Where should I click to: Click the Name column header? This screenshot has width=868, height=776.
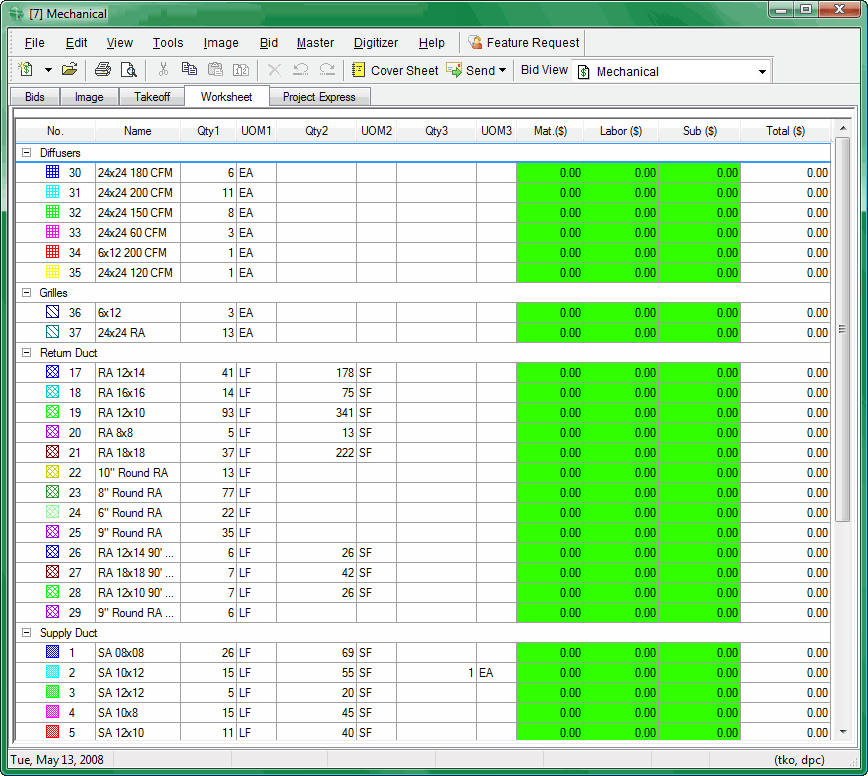click(x=138, y=131)
